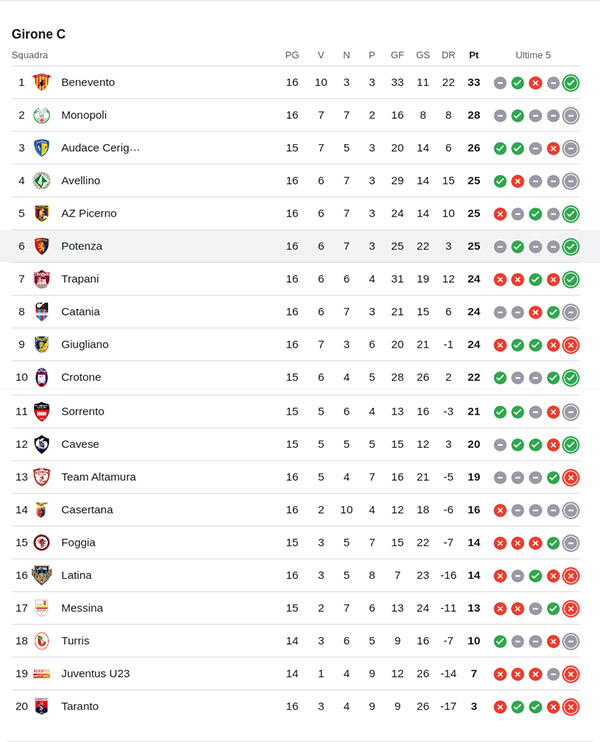Click the Avellino team crest

point(42,181)
